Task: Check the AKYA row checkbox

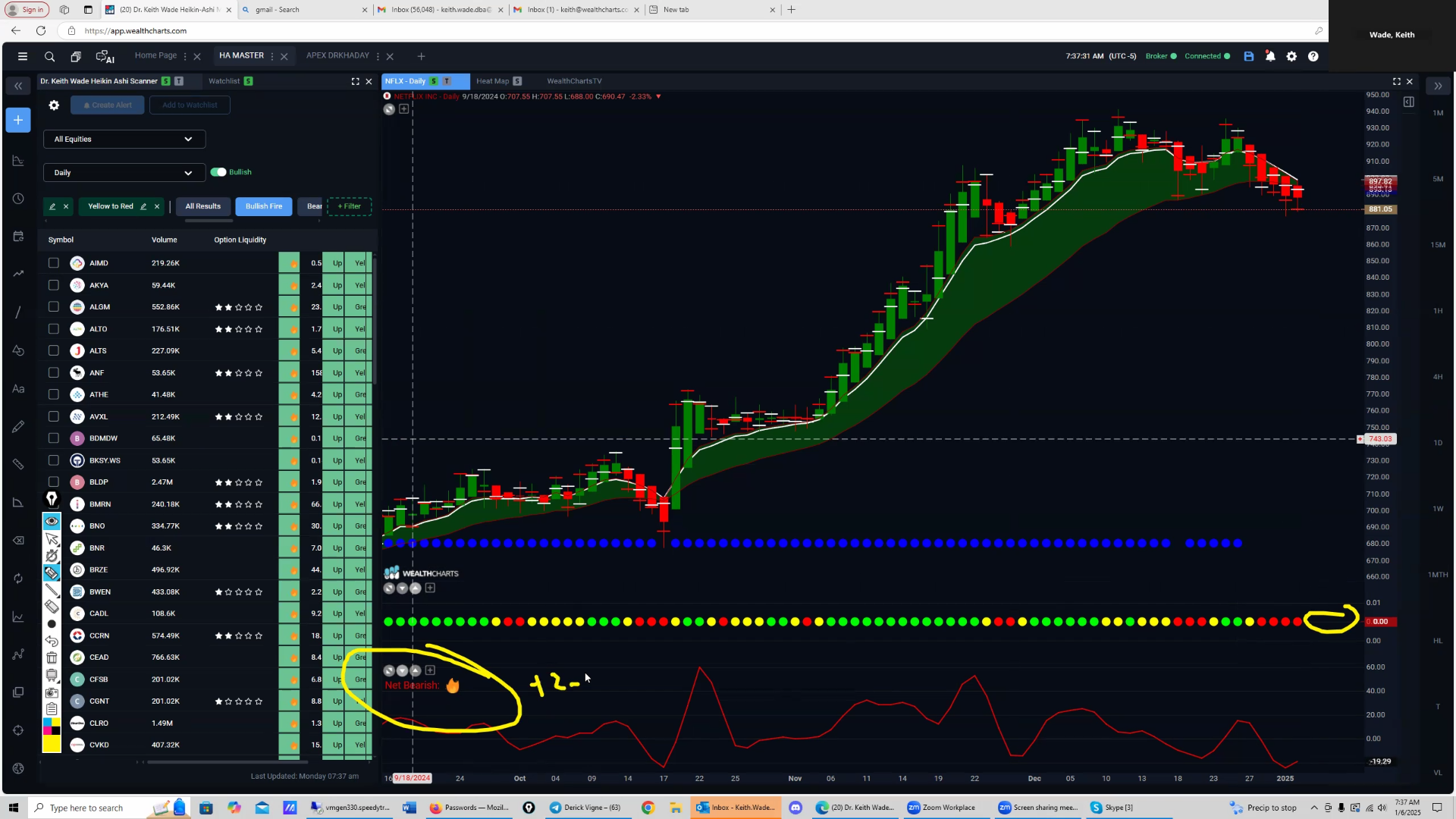Action: tap(53, 285)
